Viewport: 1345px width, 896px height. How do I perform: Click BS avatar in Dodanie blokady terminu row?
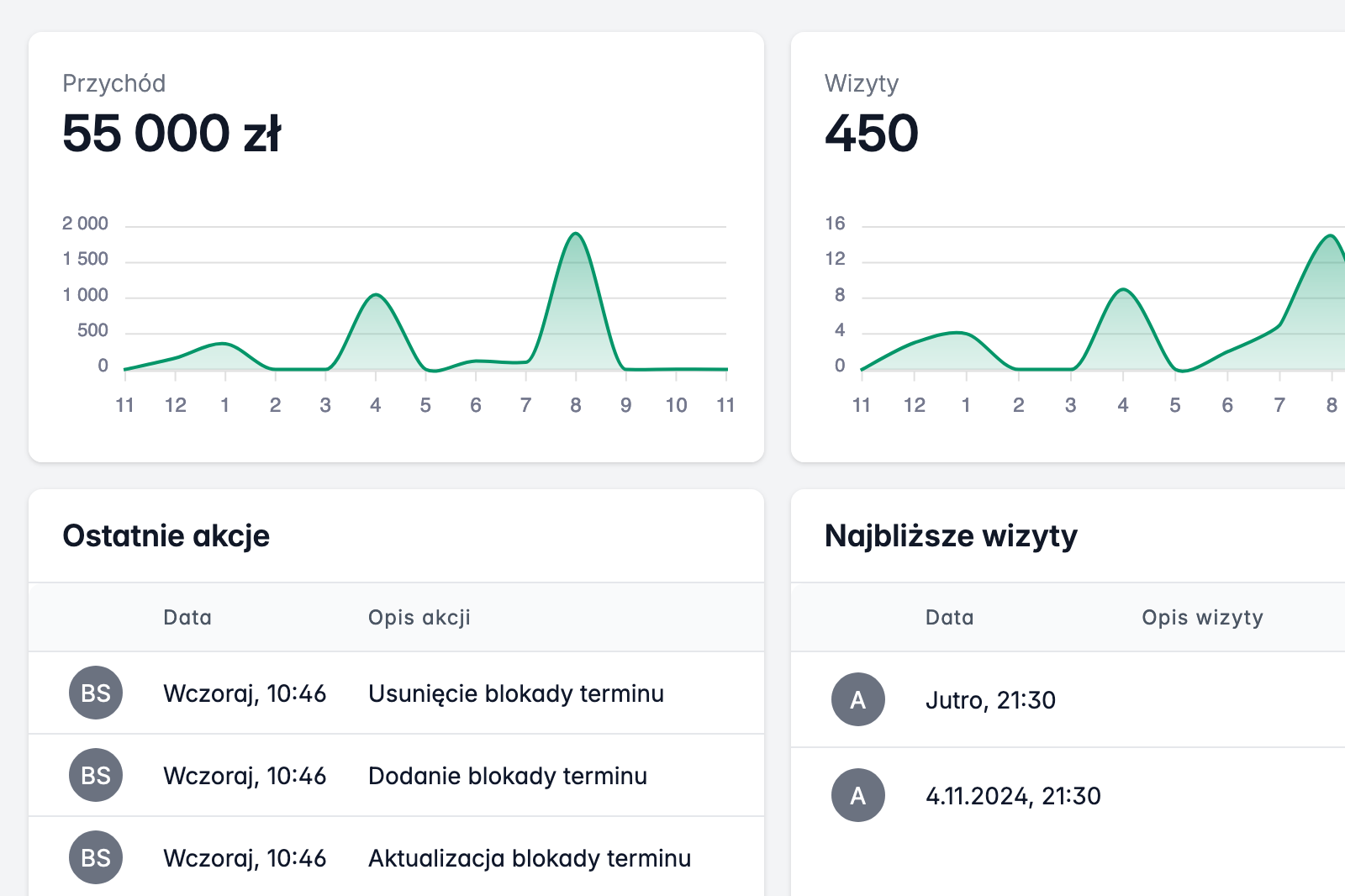[x=96, y=775]
